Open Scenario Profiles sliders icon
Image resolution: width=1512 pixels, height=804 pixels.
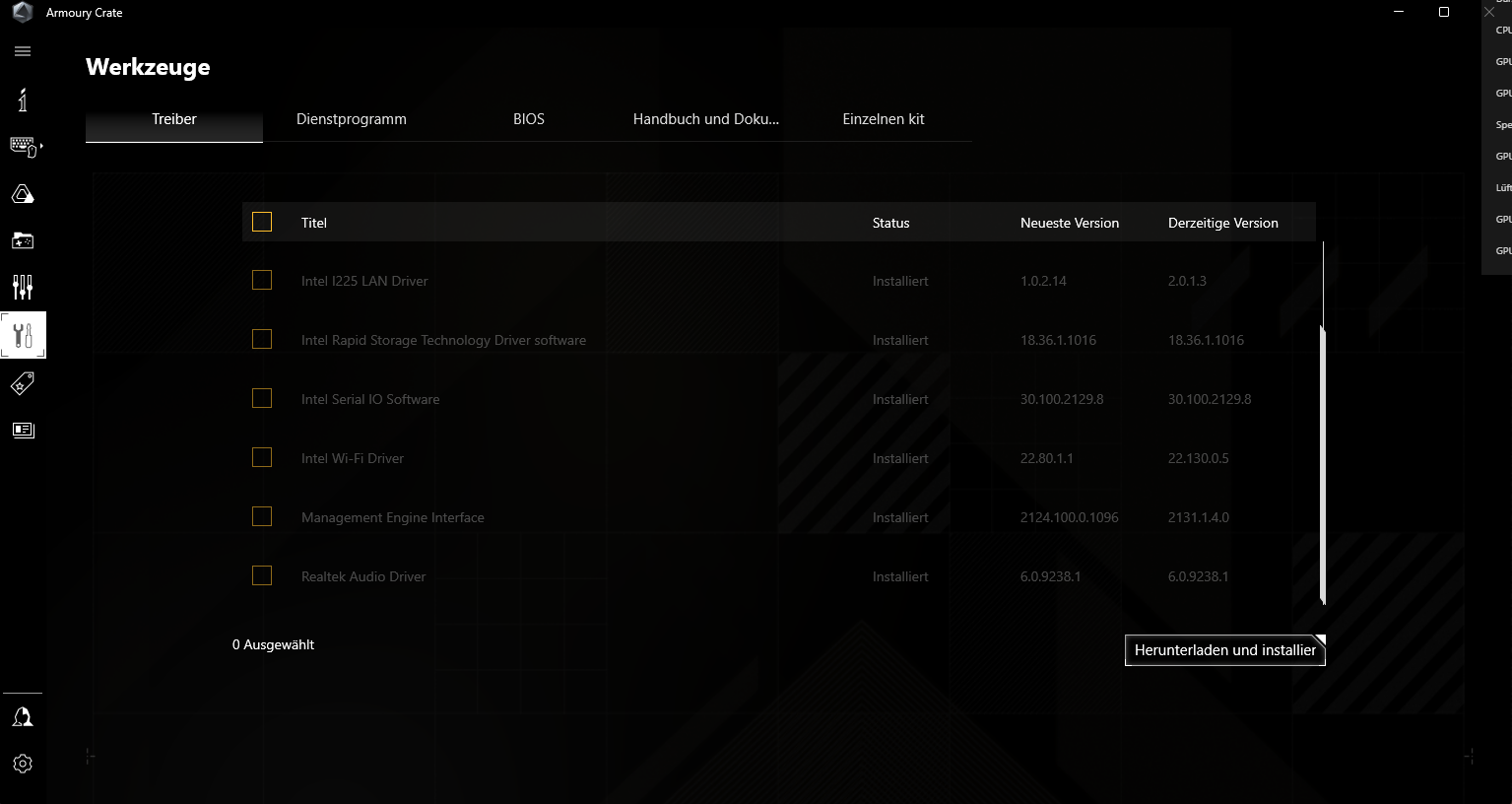(23, 287)
